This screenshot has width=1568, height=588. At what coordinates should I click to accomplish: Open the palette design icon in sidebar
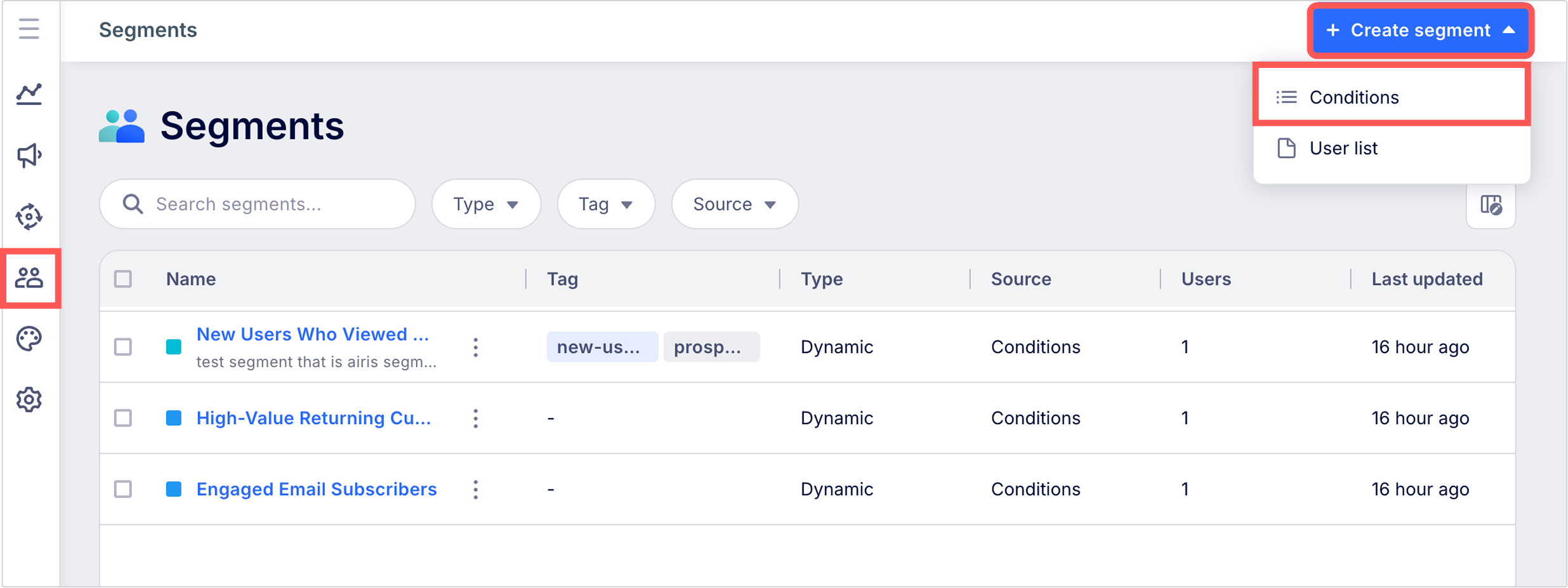click(29, 338)
